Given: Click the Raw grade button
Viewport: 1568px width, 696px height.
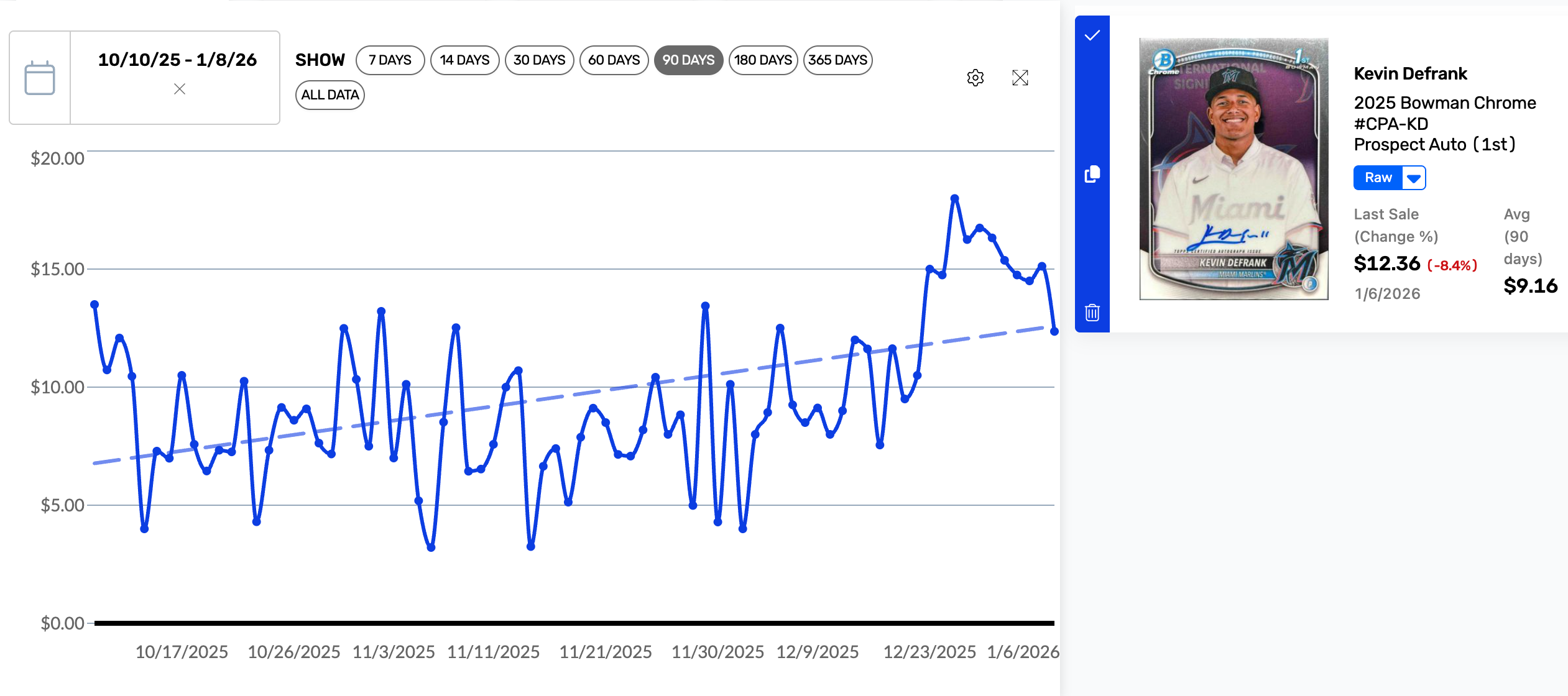Looking at the screenshot, I should (x=1378, y=178).
